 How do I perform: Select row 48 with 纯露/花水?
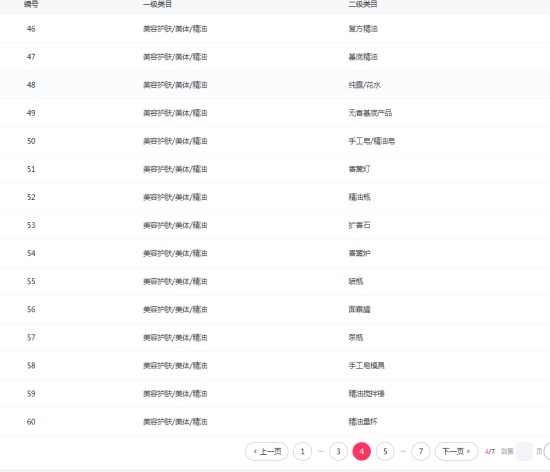click(x=275, y=85)
